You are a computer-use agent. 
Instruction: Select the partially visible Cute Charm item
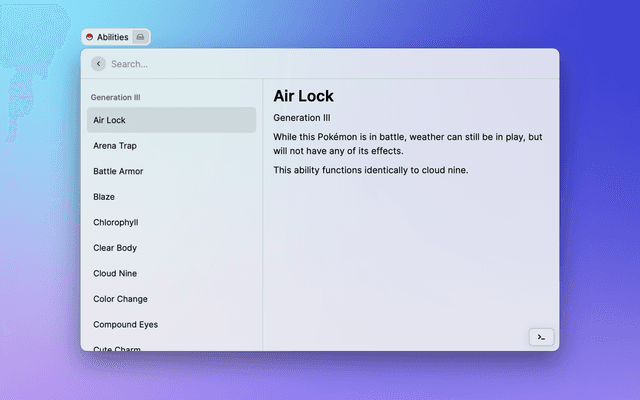click(171, 347)
